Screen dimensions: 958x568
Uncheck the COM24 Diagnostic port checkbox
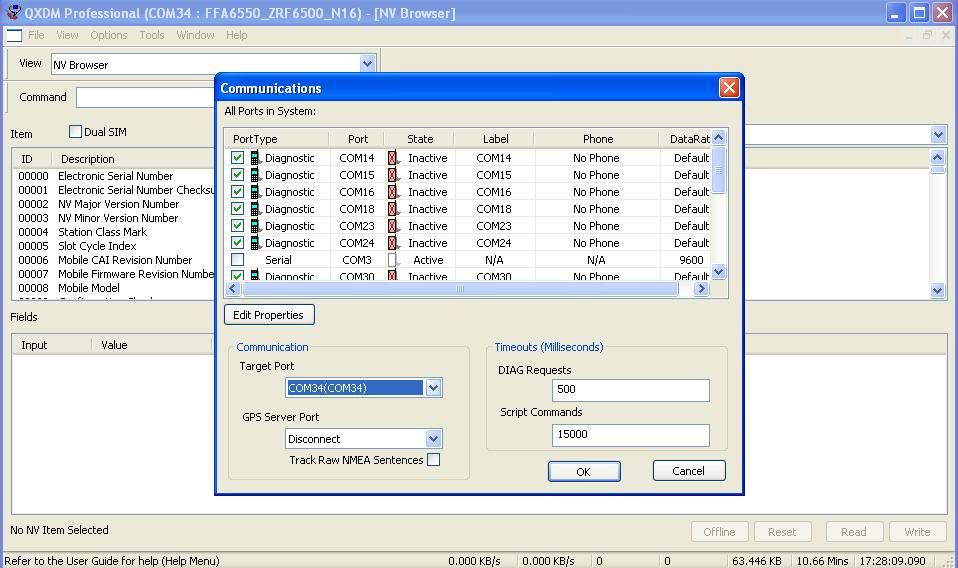pyautogui.click(x=237, y=243)
